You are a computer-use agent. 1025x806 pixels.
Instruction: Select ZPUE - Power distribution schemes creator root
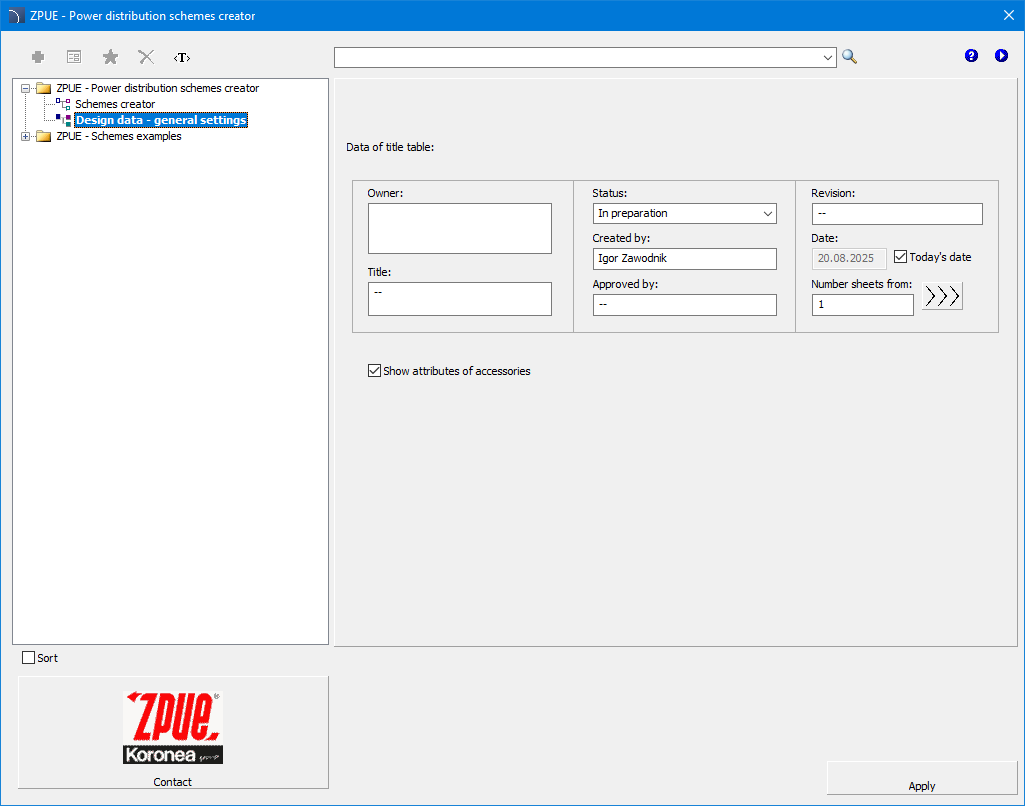[x=158, y=88]
